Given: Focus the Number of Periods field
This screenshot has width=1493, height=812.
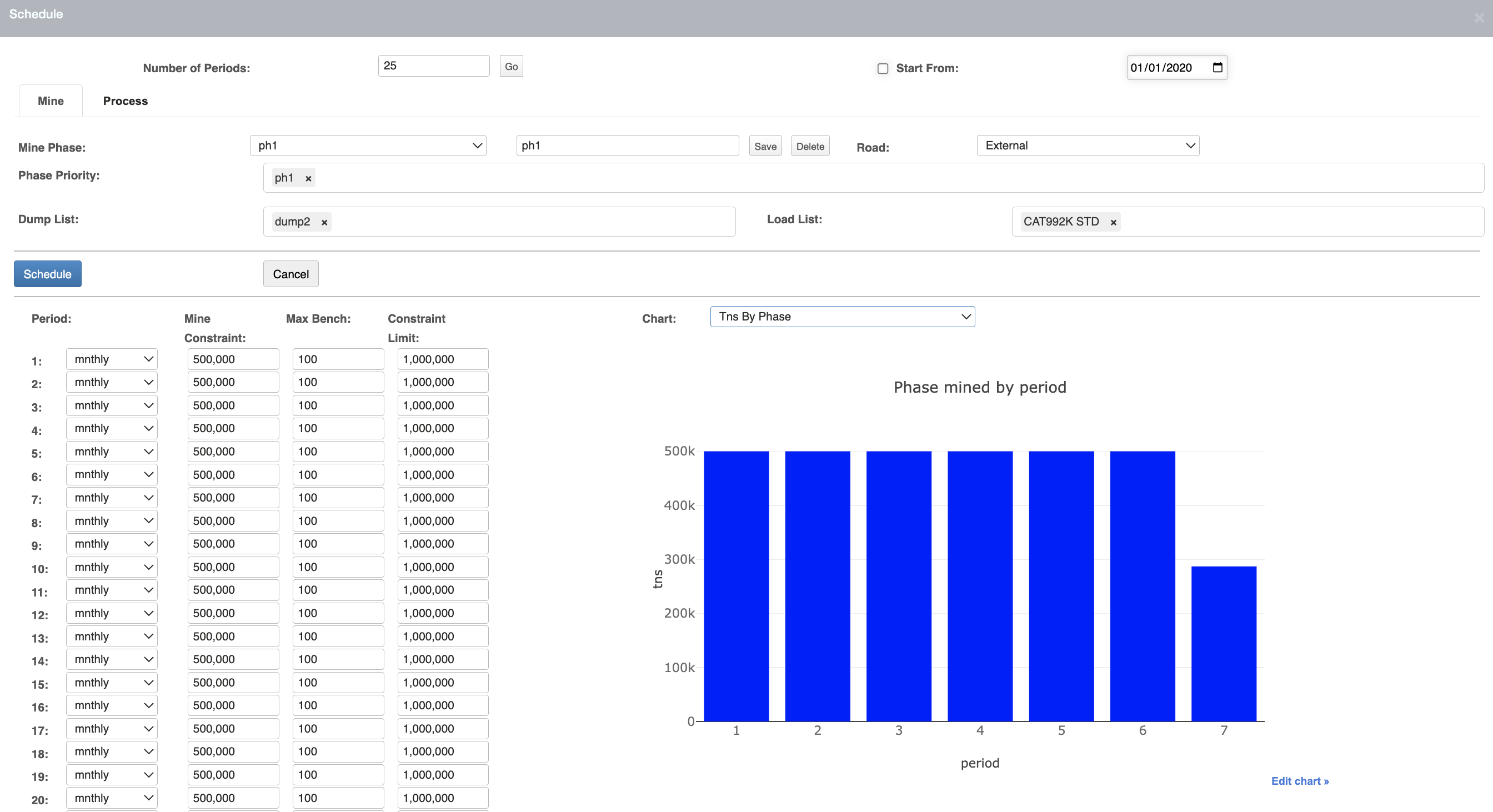Looking at the screenshot, I should coord(434,66).
